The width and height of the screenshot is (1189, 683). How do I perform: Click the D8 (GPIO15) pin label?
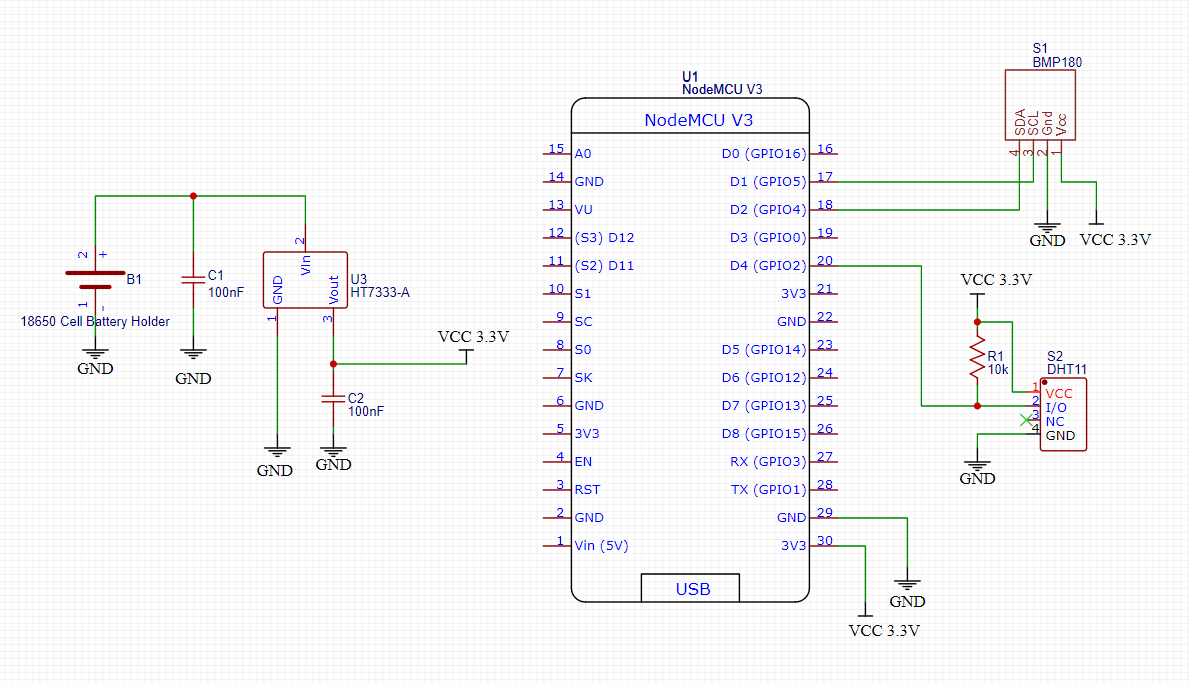click(764, 434)
